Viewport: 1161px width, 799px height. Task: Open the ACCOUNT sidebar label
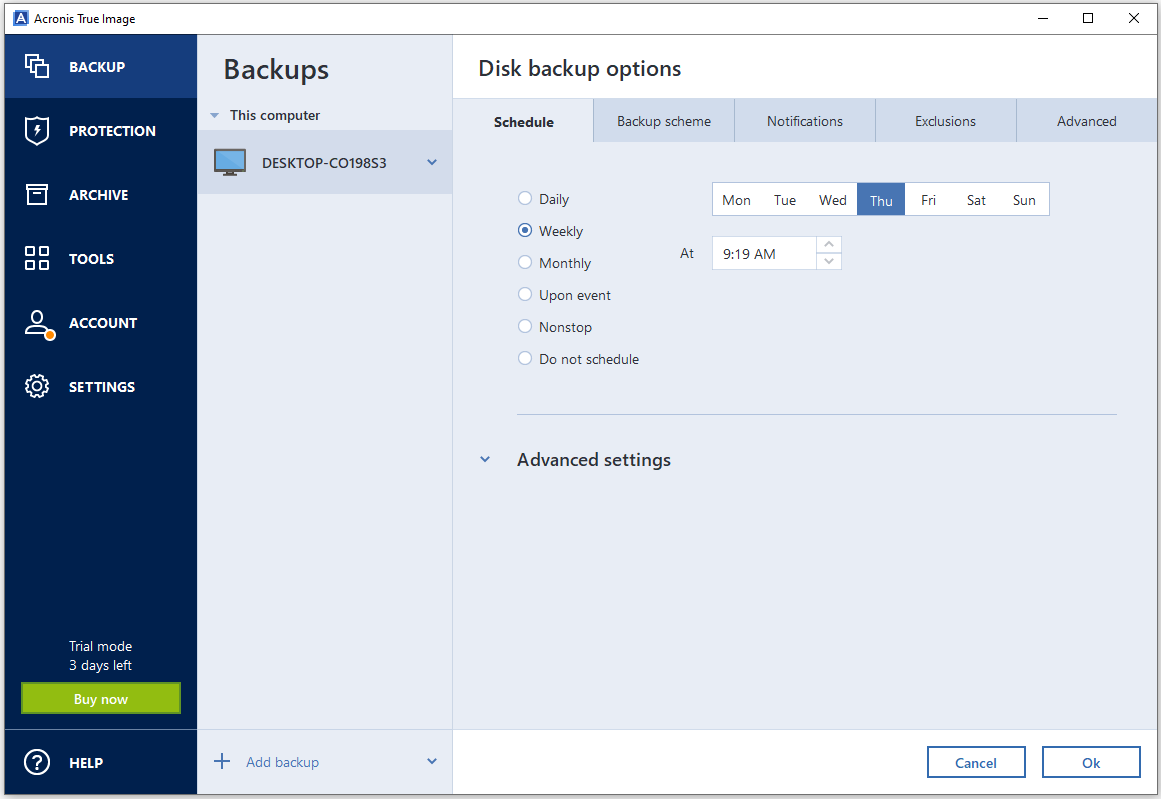tap(103, 323)
